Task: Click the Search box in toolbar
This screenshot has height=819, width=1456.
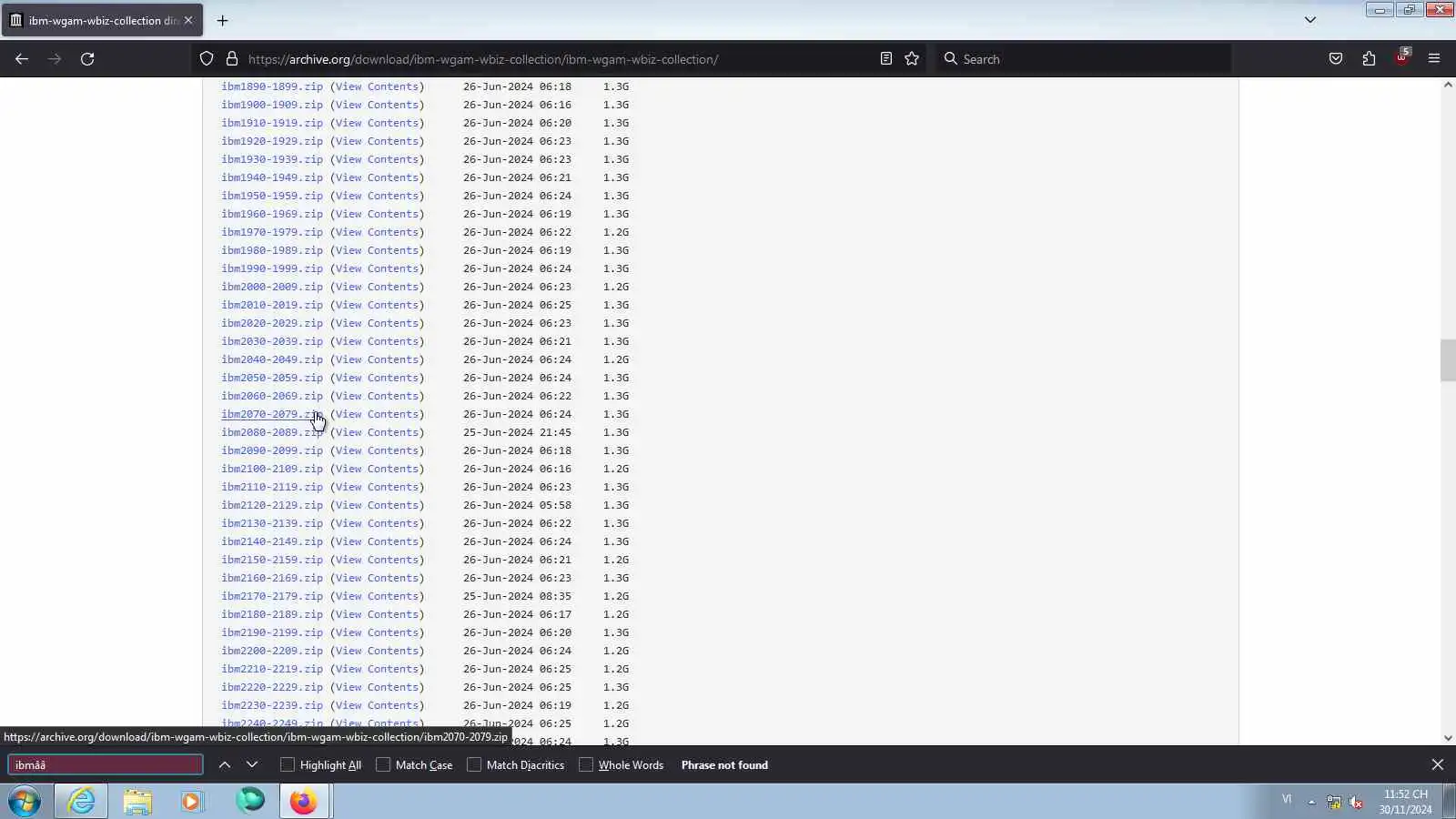Action: 1083,59
